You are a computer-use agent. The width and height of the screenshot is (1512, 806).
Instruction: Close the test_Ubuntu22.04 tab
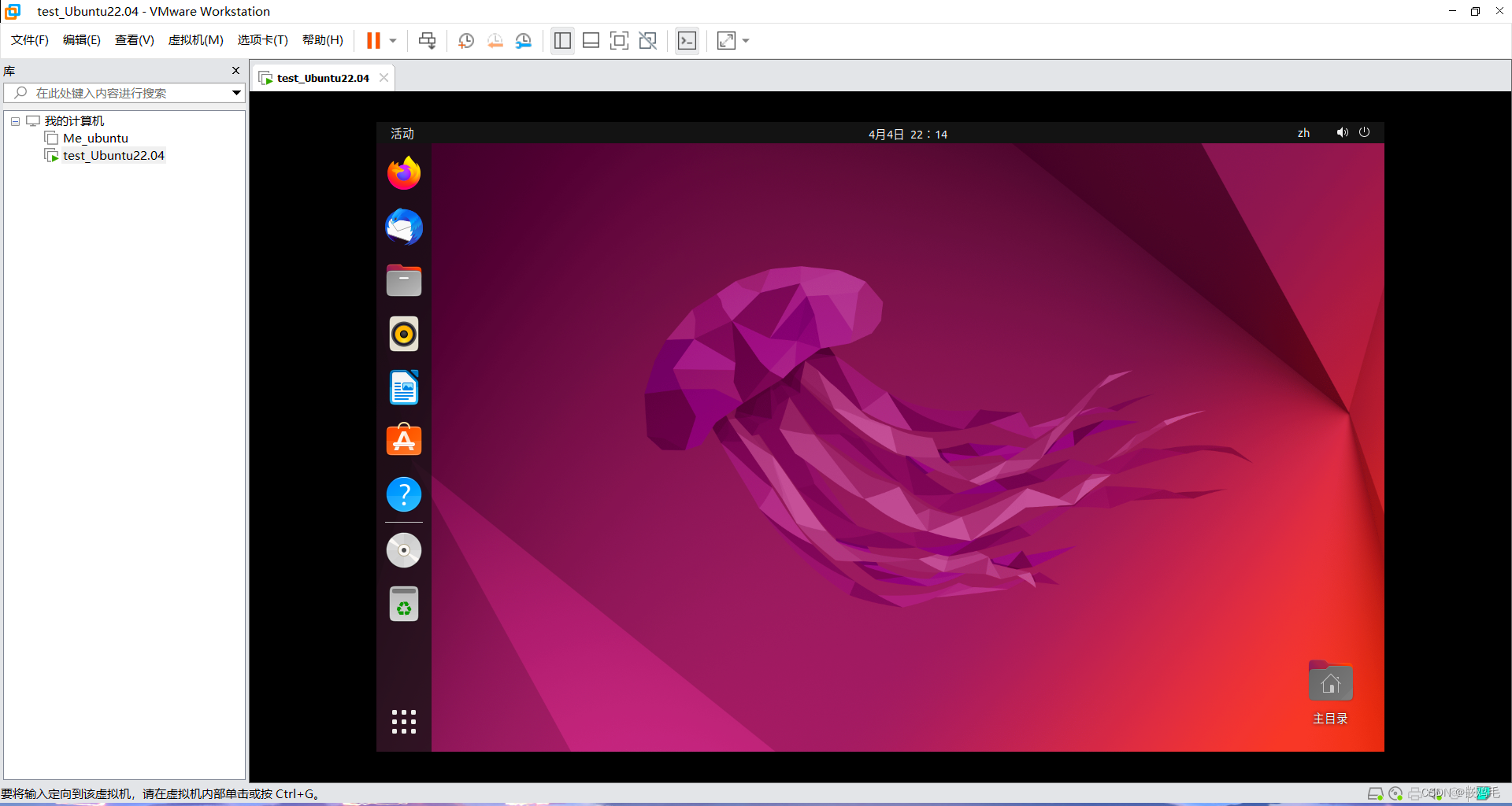(384, 77)
